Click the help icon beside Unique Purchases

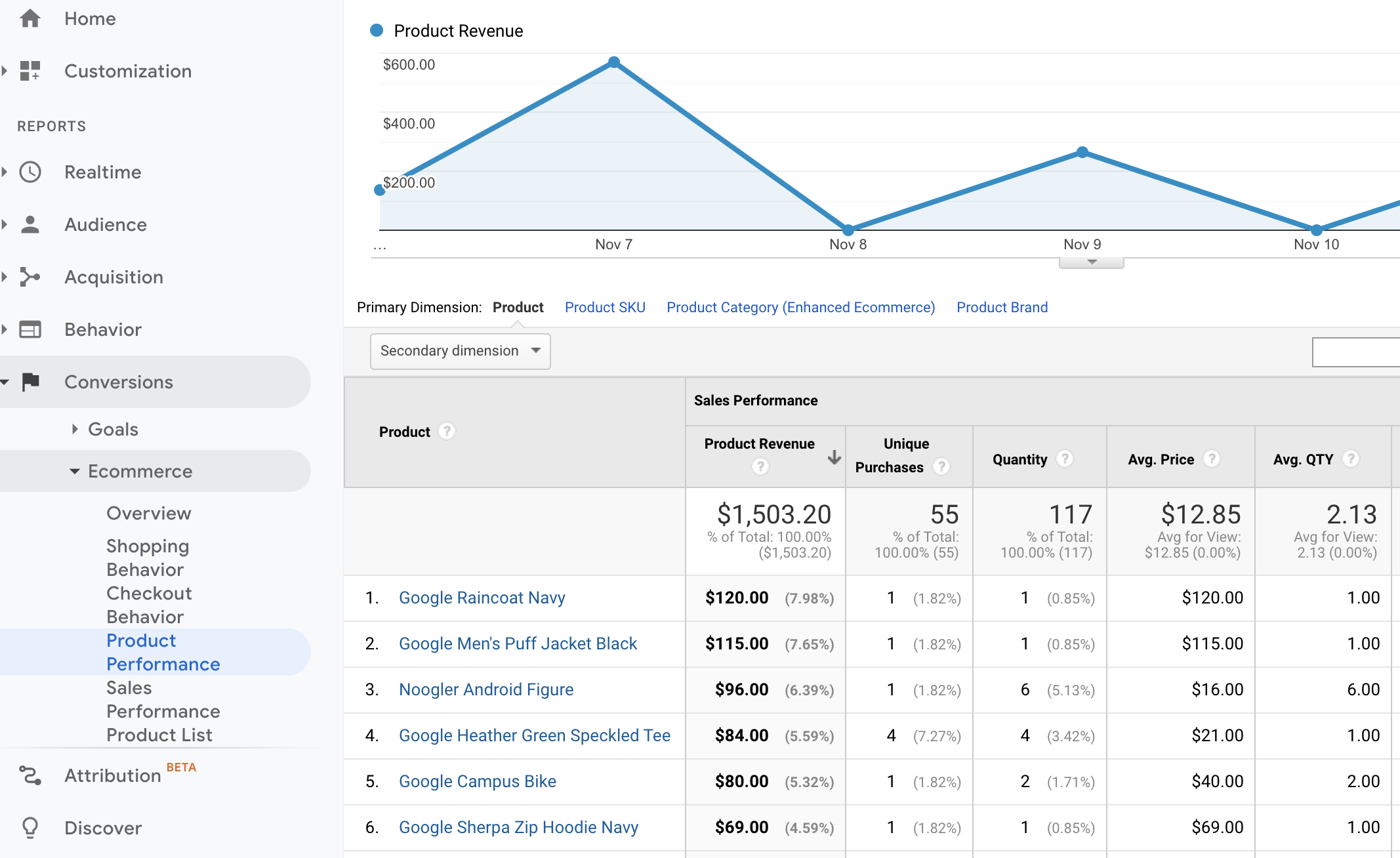pyautogui.click(x=941, y=466)
